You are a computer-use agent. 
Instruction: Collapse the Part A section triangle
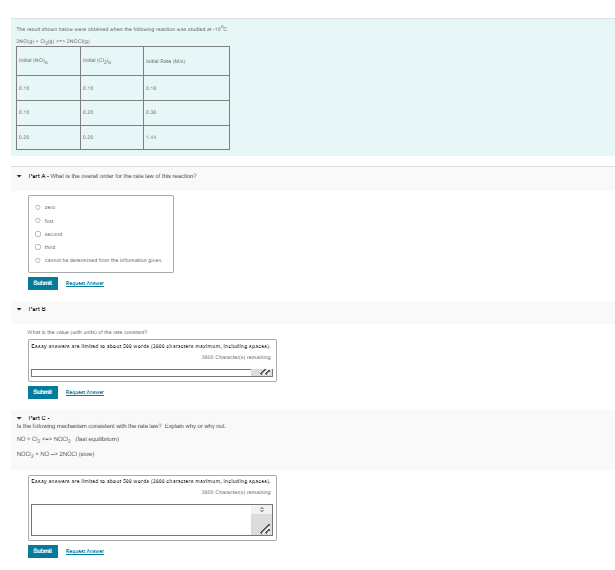click(x=19, y=176)
